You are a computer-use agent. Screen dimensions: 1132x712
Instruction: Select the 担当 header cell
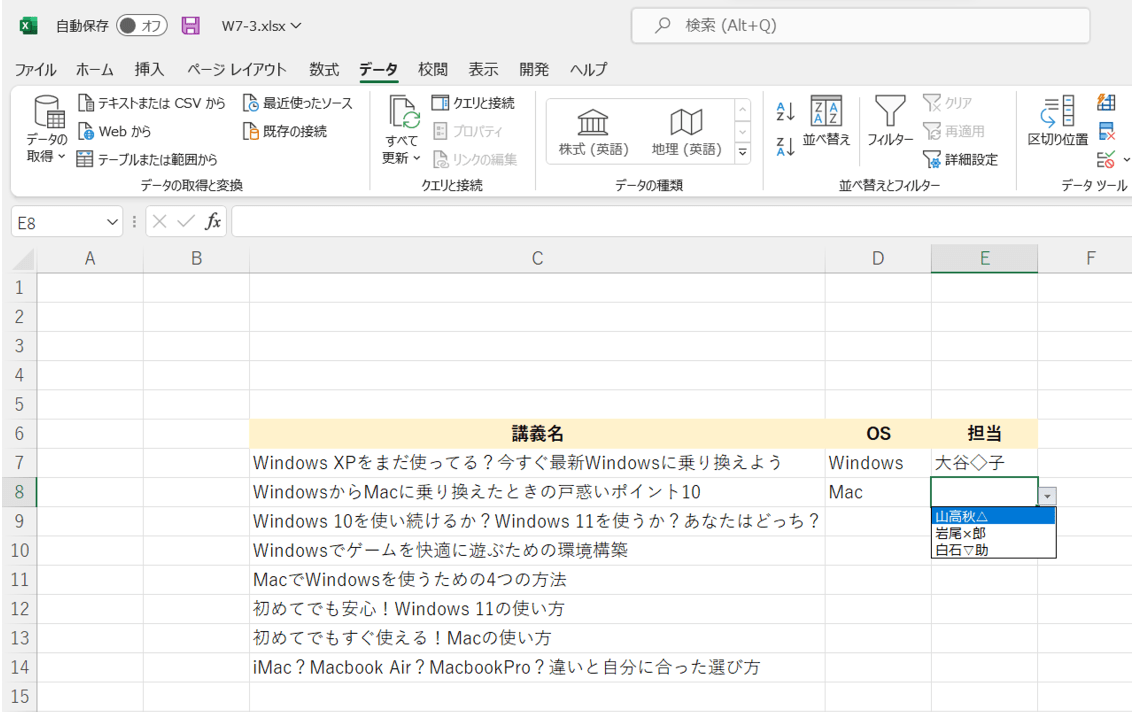click(x=984, y=433)
